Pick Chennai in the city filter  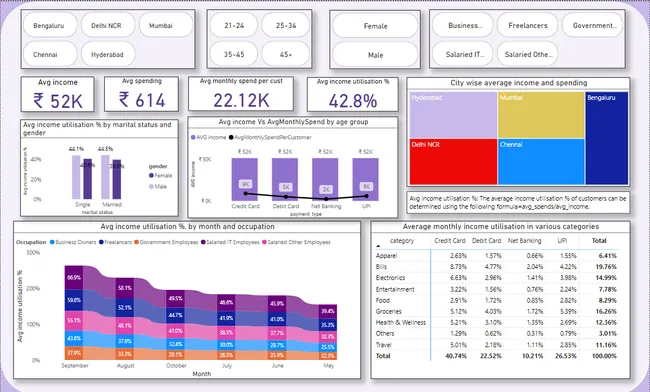(49, 54)
